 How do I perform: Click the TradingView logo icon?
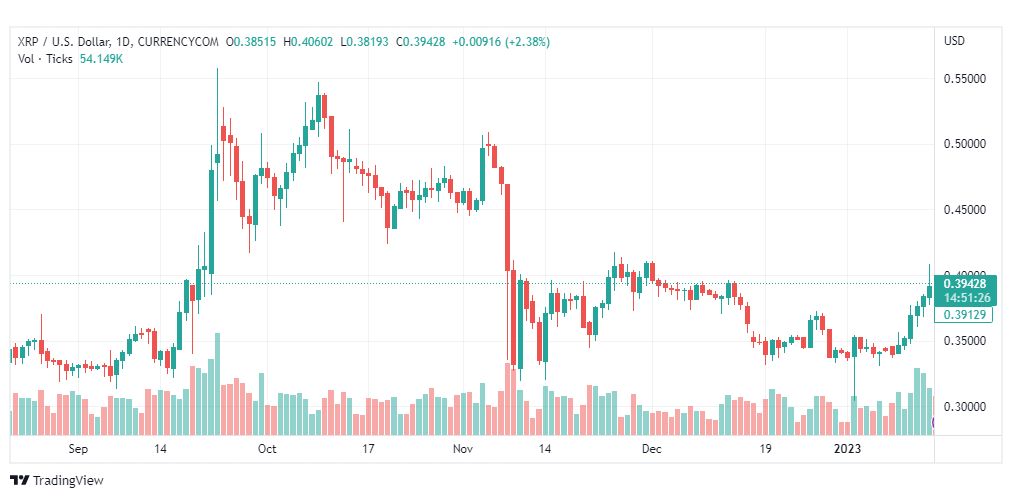click(x=19, y=480)
